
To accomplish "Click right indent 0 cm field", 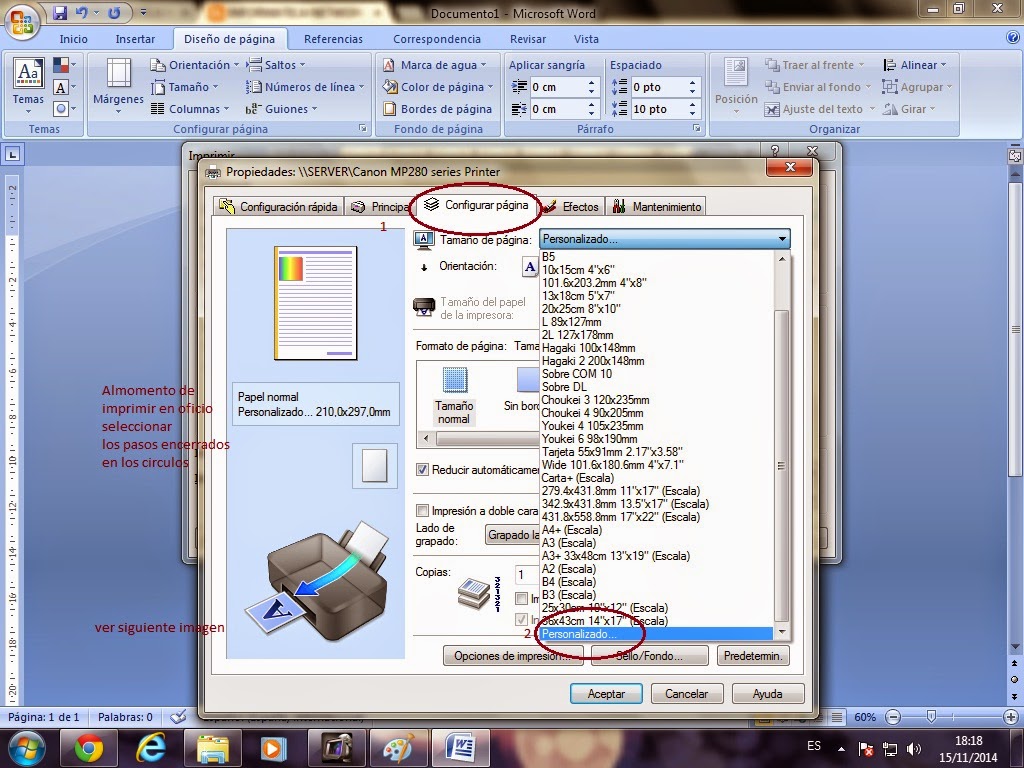I will pos(556,109).
